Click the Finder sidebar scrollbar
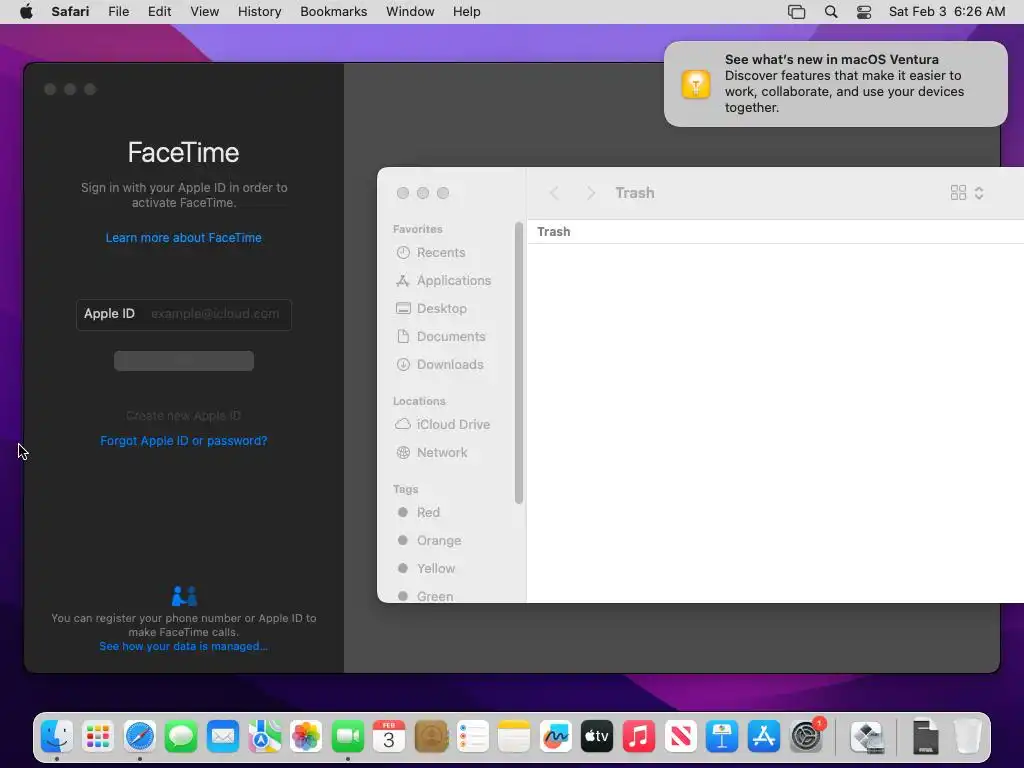Viewport: 1024px width, 768px height. (519, 363)
